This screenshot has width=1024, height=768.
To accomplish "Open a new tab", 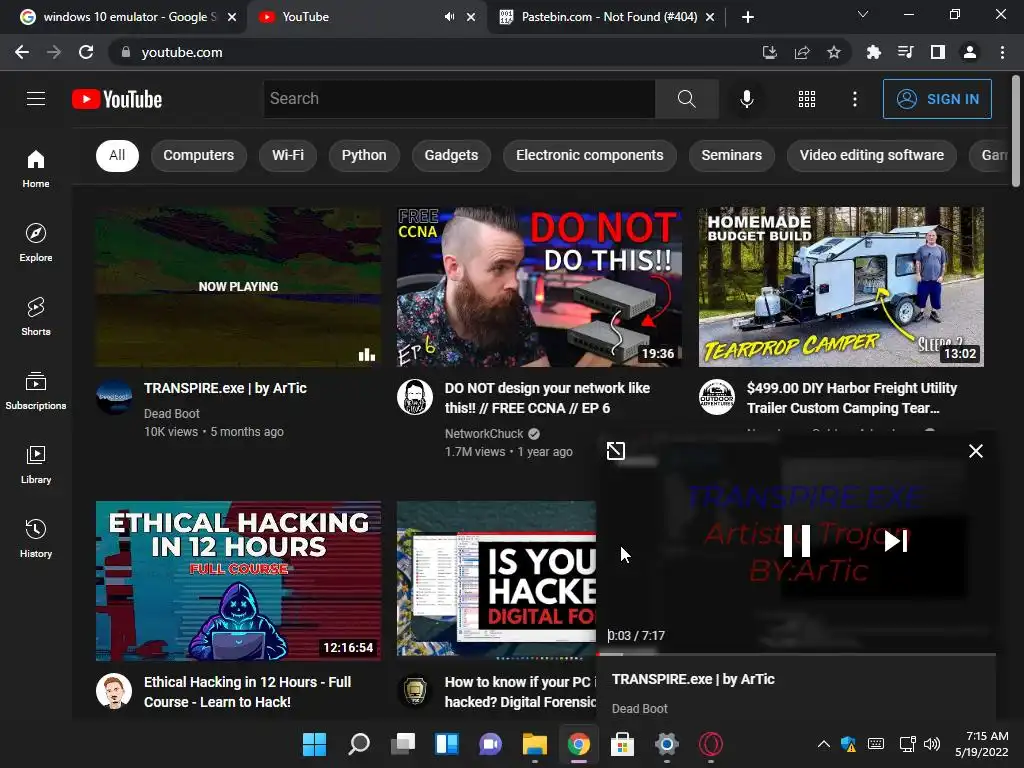I will pyautogui.click(x=748, y=17).
